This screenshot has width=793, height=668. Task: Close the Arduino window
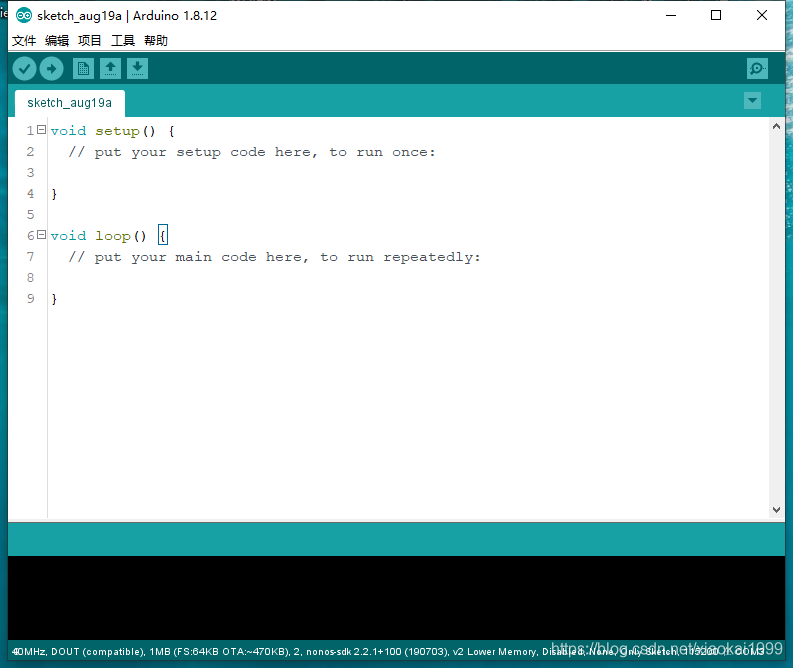(x=762, y=16)
